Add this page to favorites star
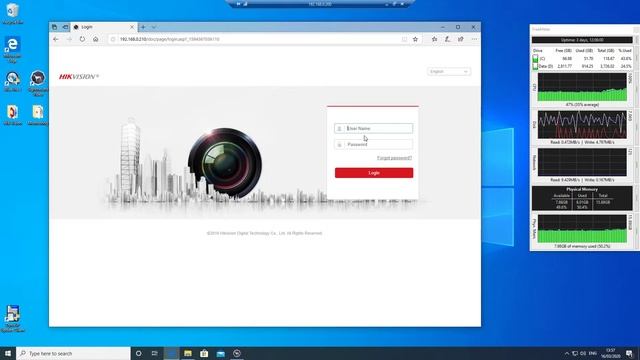The image size is (640, 360). click(x=415, y=39)
